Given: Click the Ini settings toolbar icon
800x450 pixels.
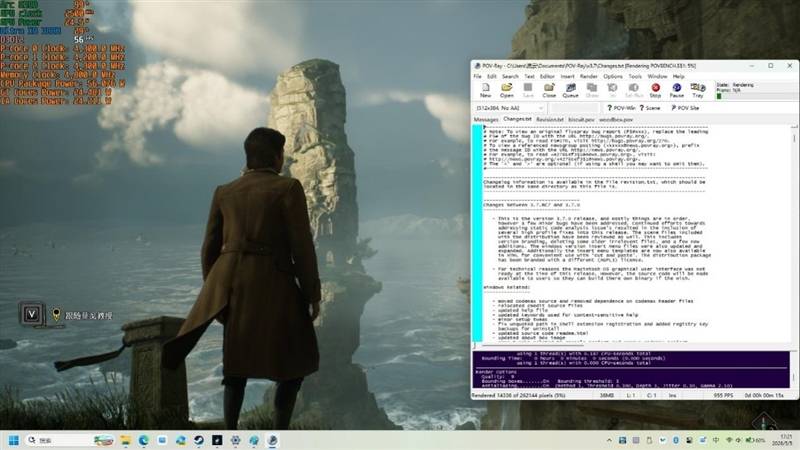Looking at the screenshot, I should (613, 90).
